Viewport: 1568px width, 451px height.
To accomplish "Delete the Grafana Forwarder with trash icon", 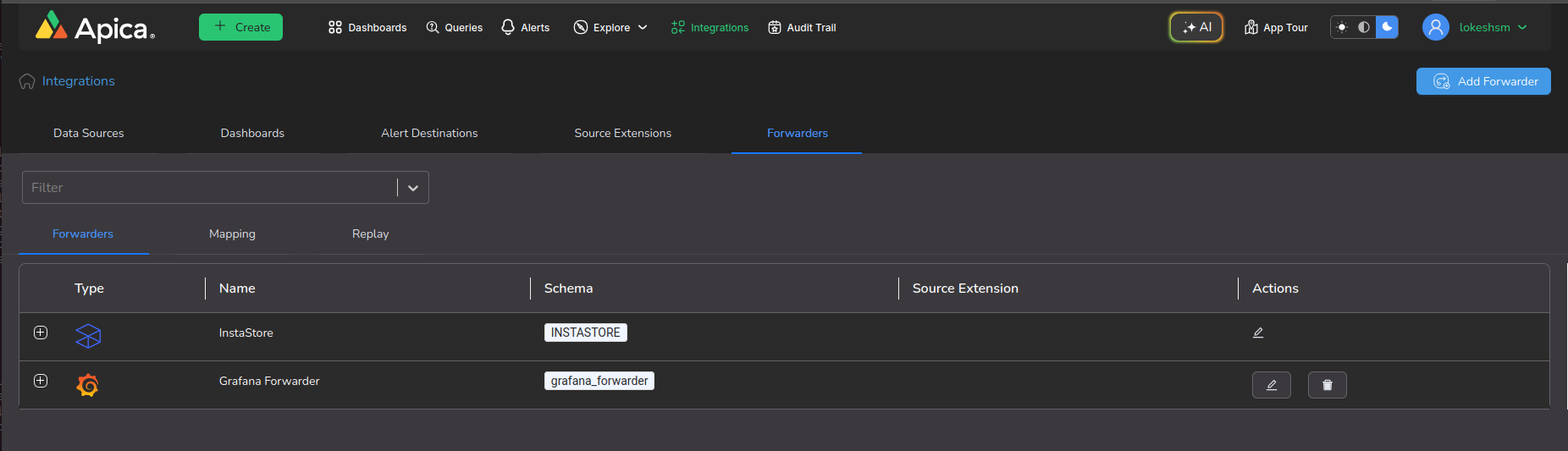I will [1327, 385].
